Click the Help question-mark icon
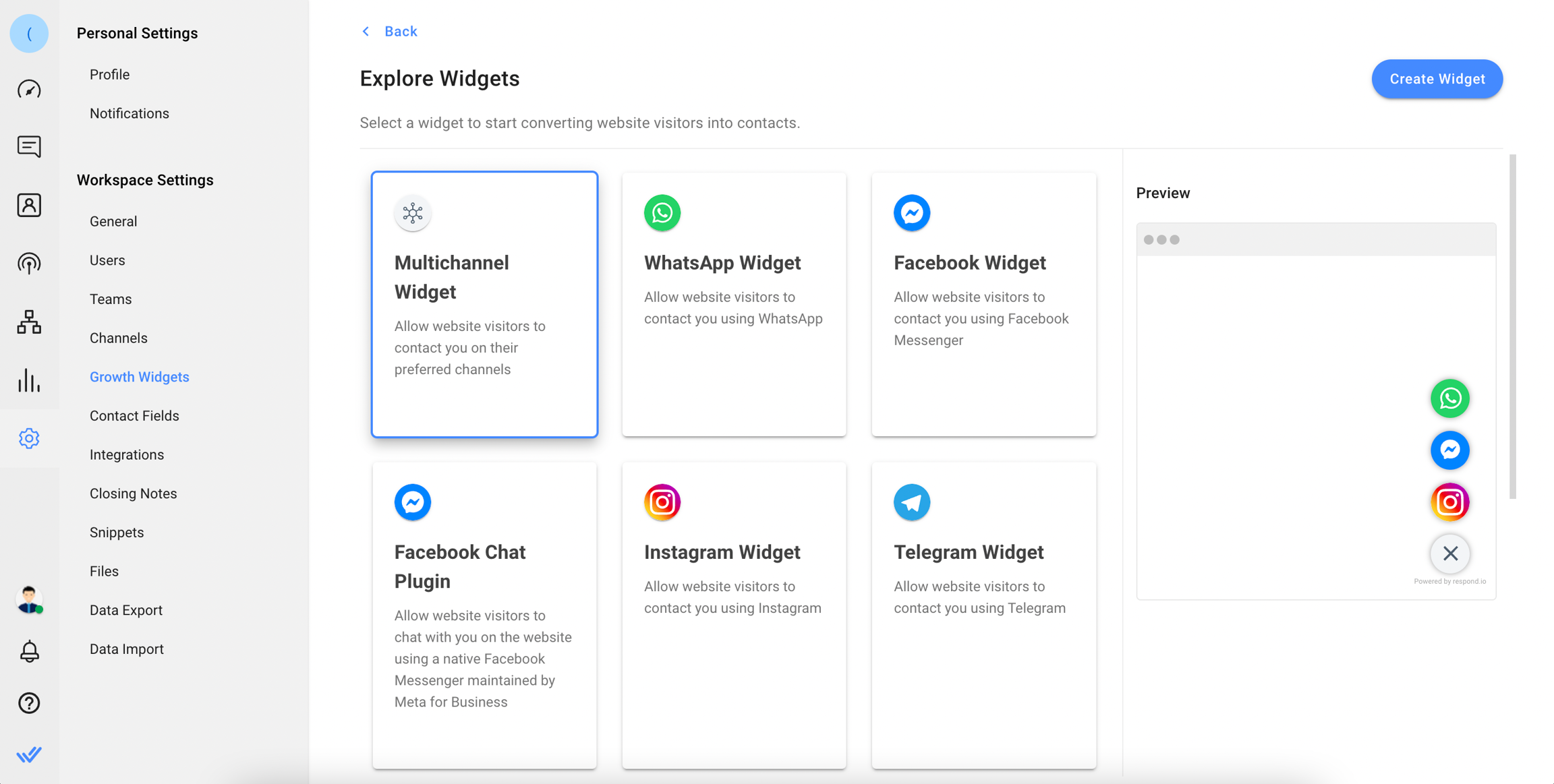1554x784 pixels. pyautogui.click(x=29, y=703)
